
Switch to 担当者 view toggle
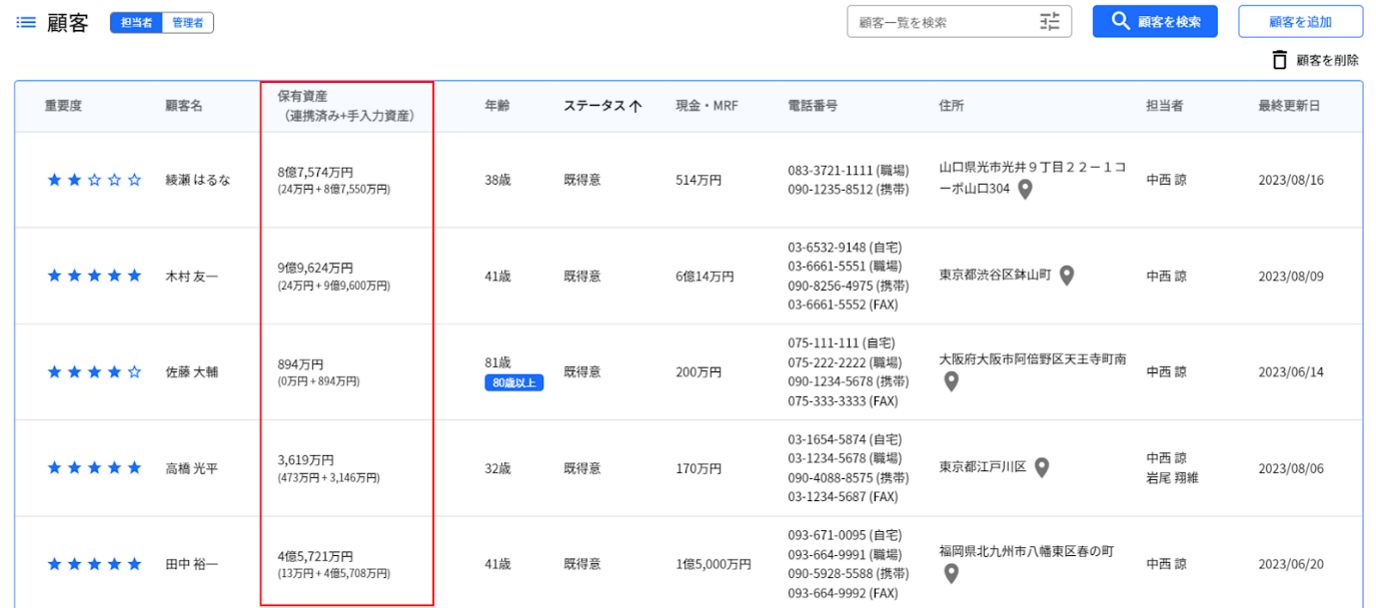pos(136,22)
